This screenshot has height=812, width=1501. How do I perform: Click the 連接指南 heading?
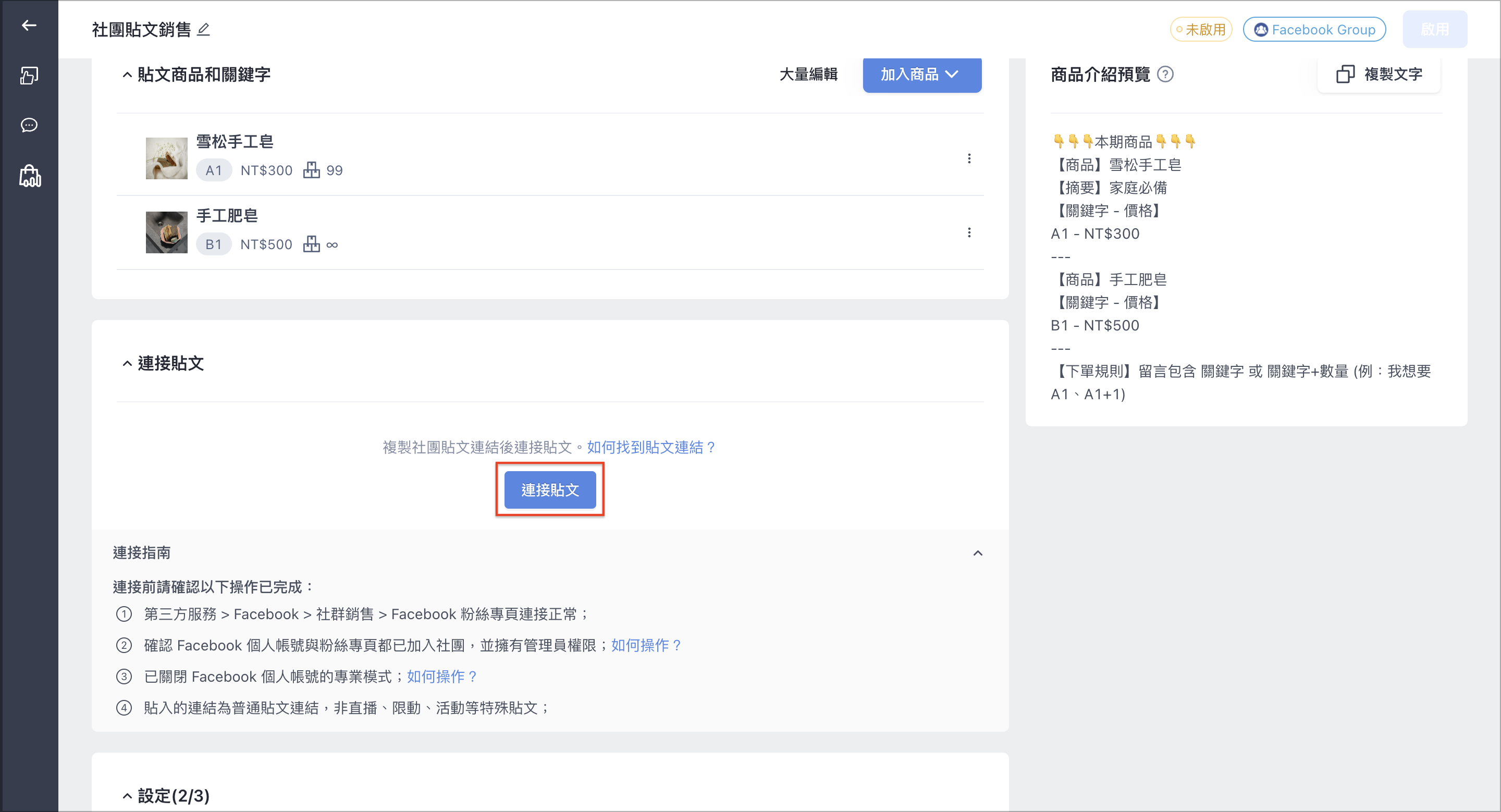142,552
